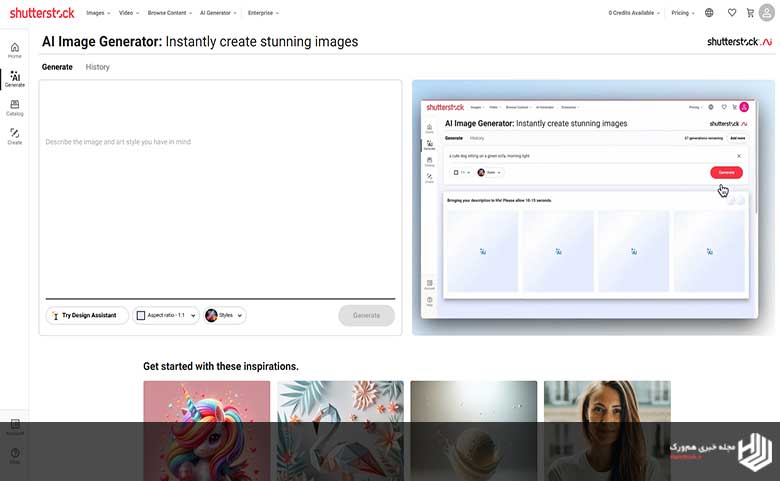Open the Aspect ratio 1:1 dropdown
This screenshot has height=481, width=780.
[166, 315]
